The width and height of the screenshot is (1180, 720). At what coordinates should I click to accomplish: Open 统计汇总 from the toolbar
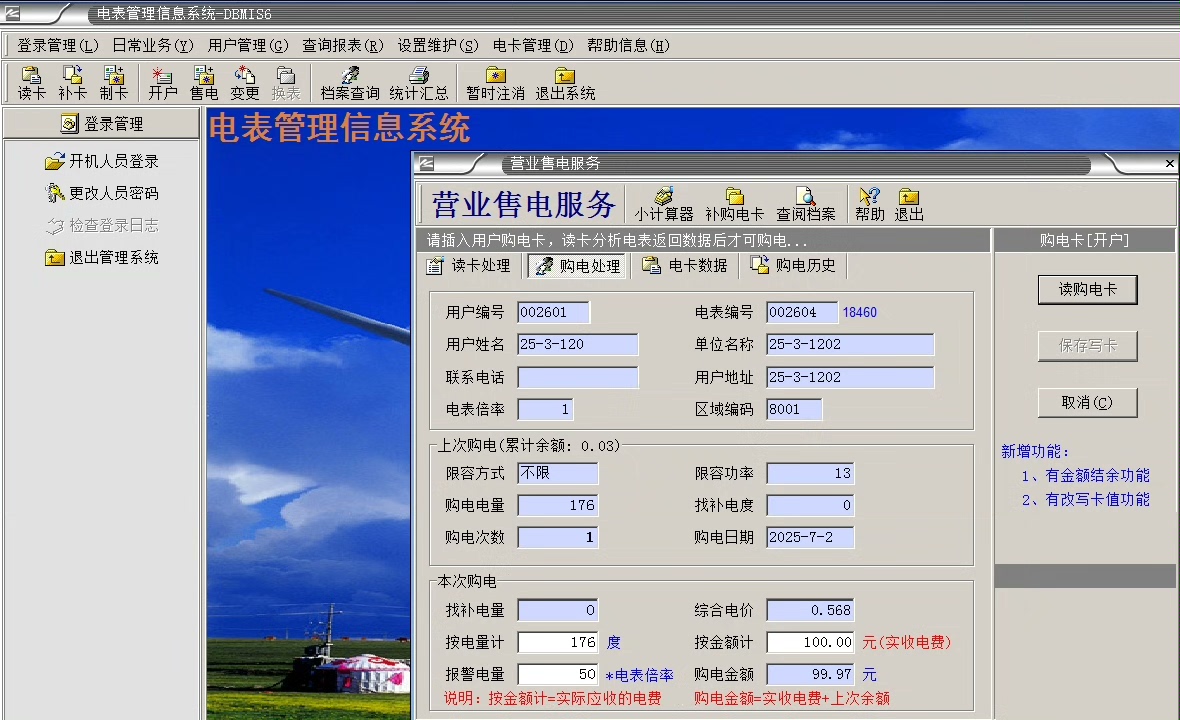(418, 83)
